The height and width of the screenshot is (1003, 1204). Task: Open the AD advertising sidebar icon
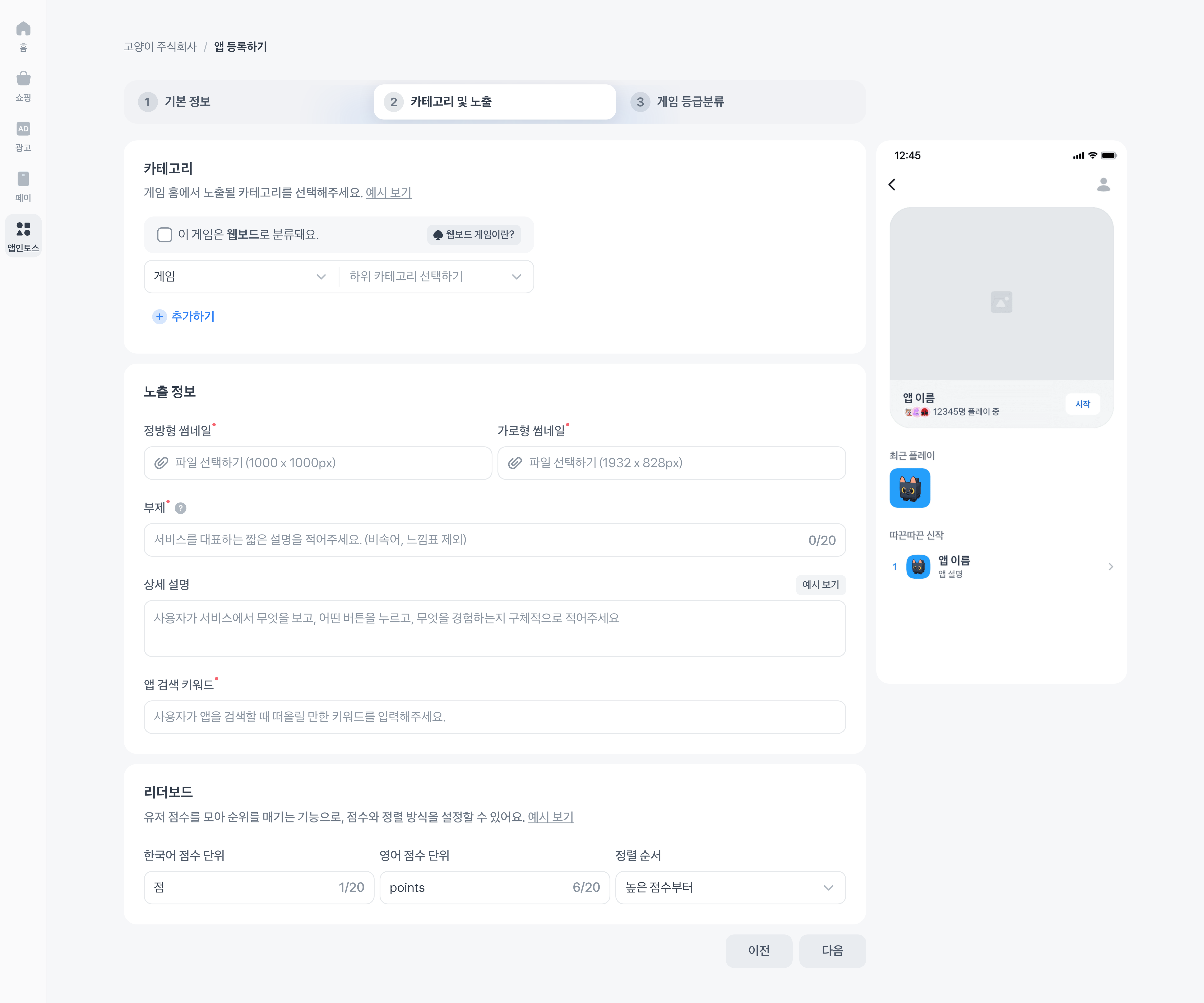point(23,129)
